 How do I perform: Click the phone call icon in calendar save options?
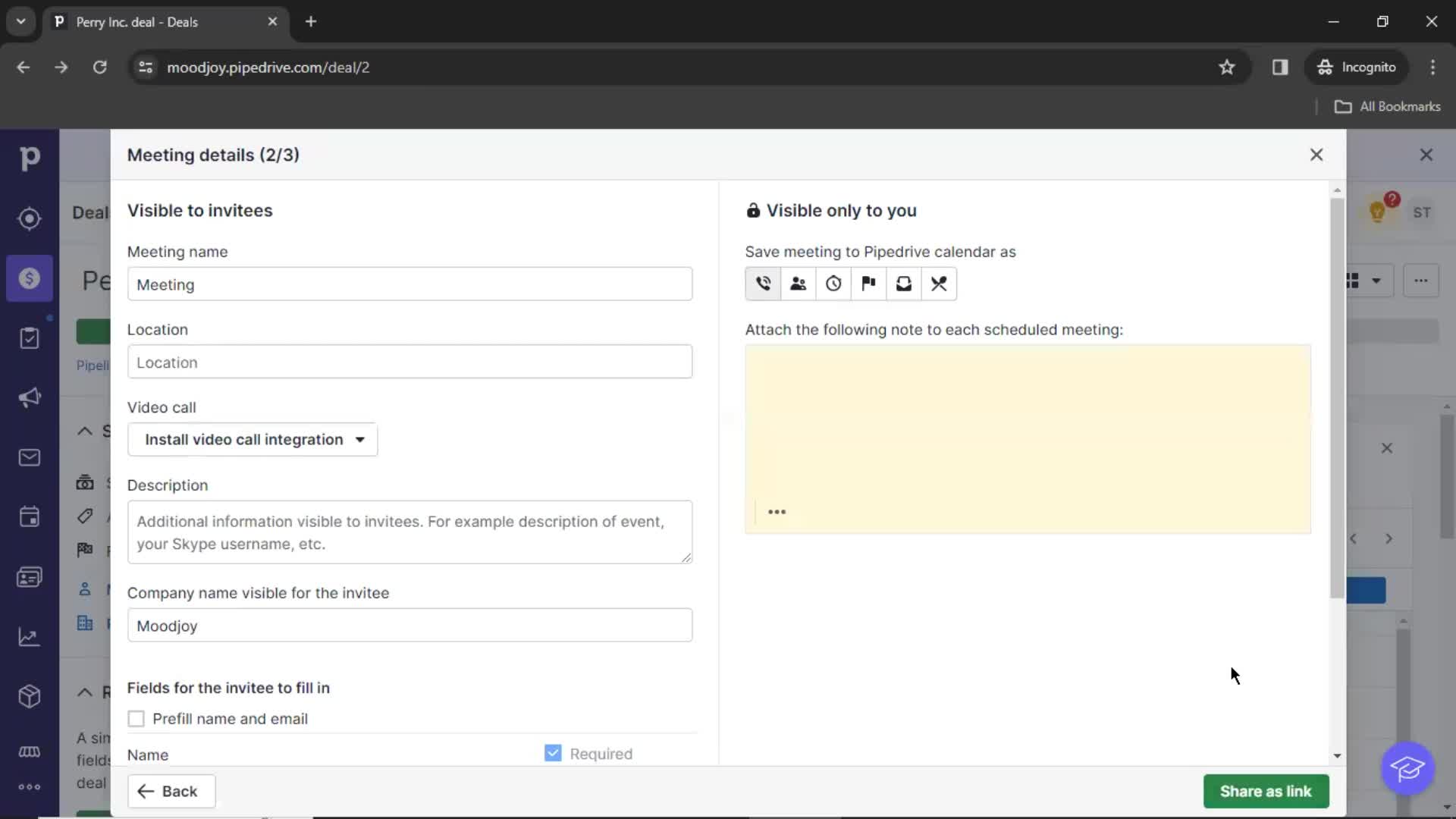click(x=763, y=284)
